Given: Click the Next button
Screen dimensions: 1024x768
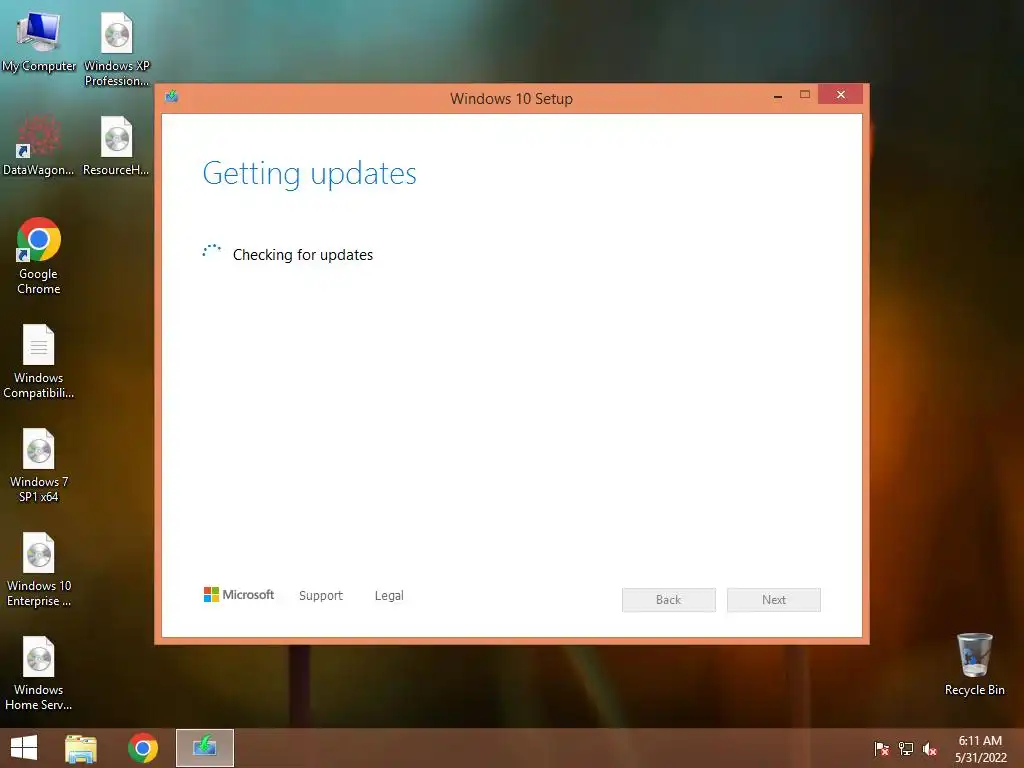Looking at the screenshot, I should pyautogui.click(x=774, y=600).
